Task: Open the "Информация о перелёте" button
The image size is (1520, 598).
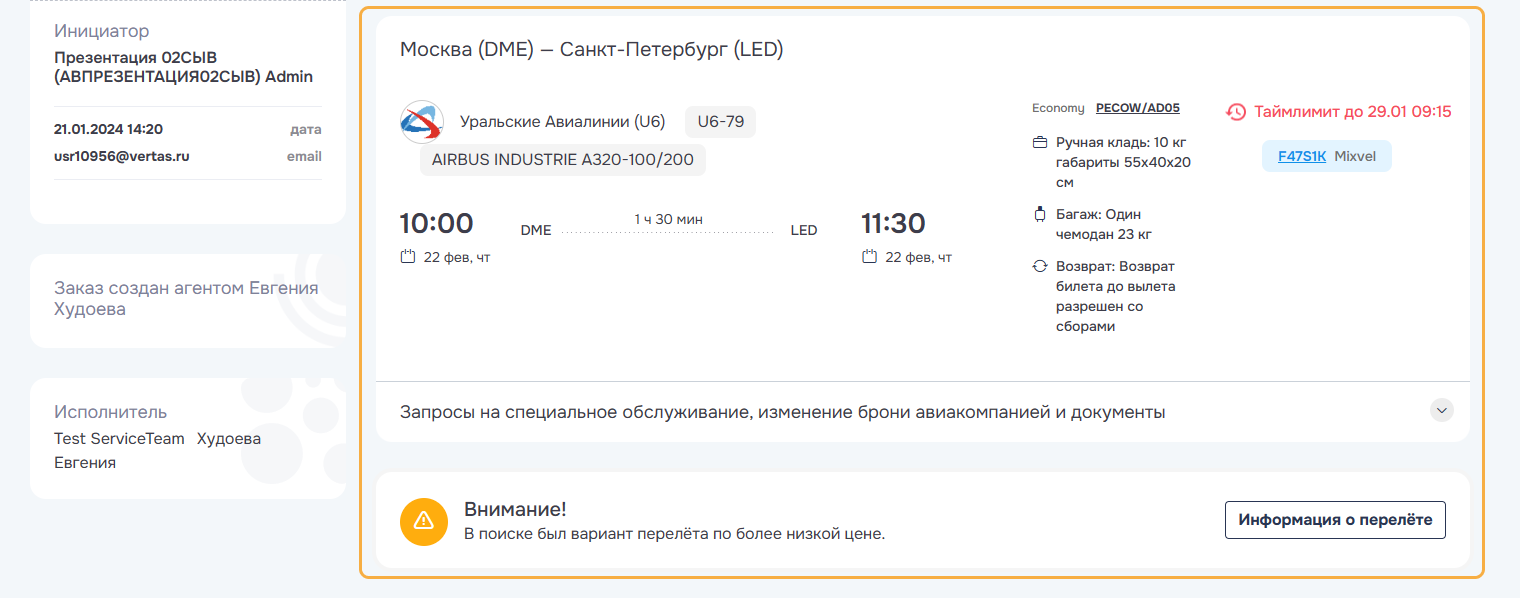Action: 1334,520
